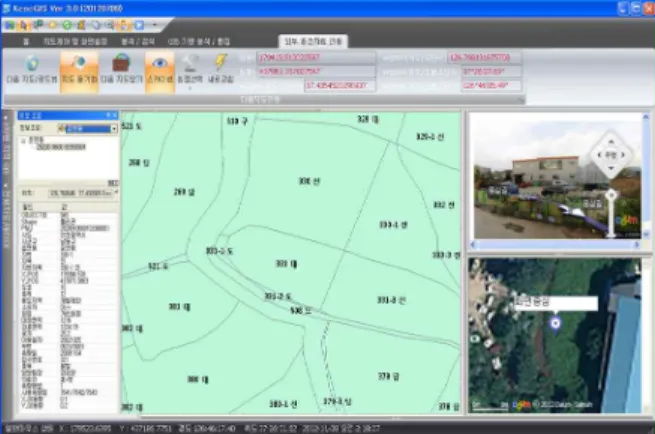Toggle the eye icon sky view button
This screenshot has width=655, height=434.
click(x=160, y=71)
